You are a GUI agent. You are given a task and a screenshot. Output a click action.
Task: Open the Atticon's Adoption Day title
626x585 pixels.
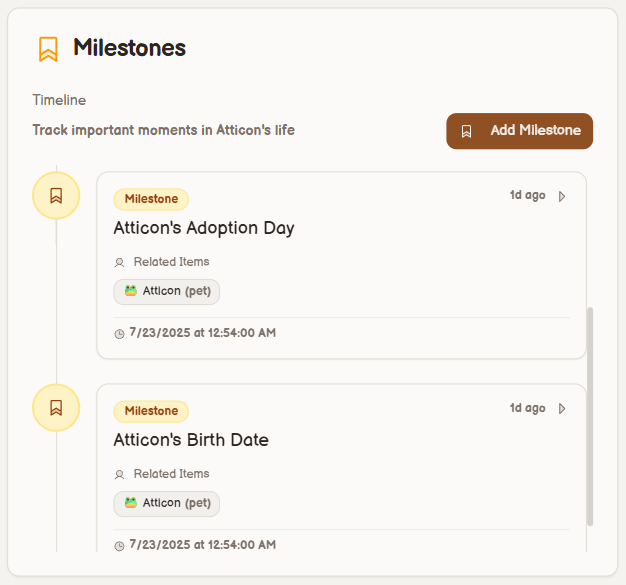pyautogui.click(x=204, y=228)
